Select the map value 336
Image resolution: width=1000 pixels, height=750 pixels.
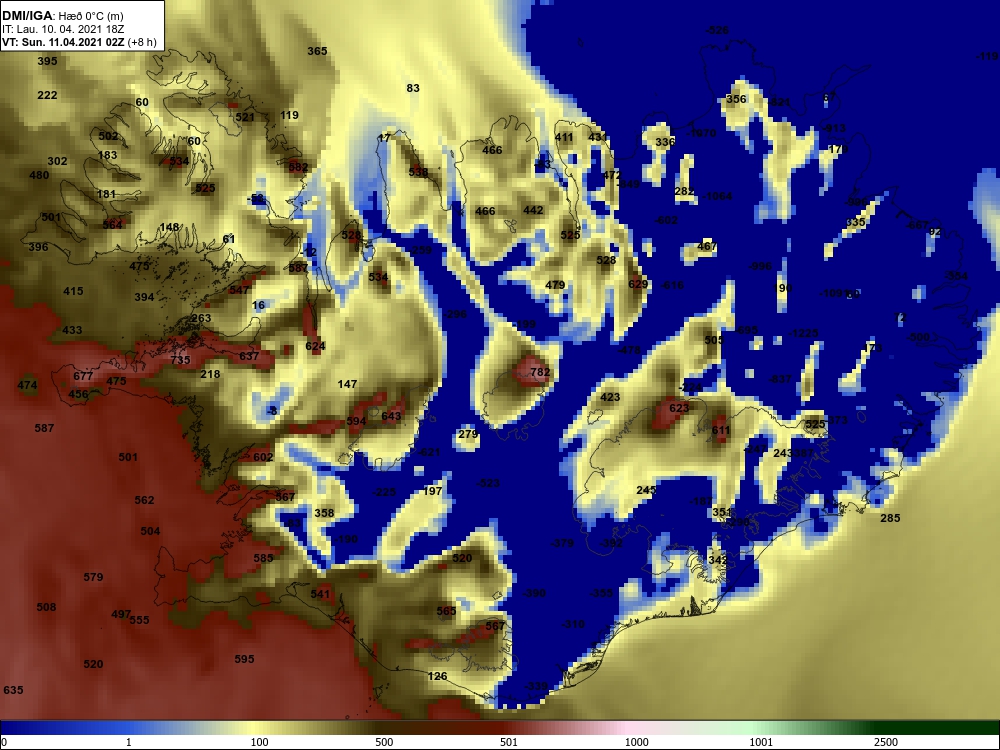pyautogui.click(x=665, y=142)
